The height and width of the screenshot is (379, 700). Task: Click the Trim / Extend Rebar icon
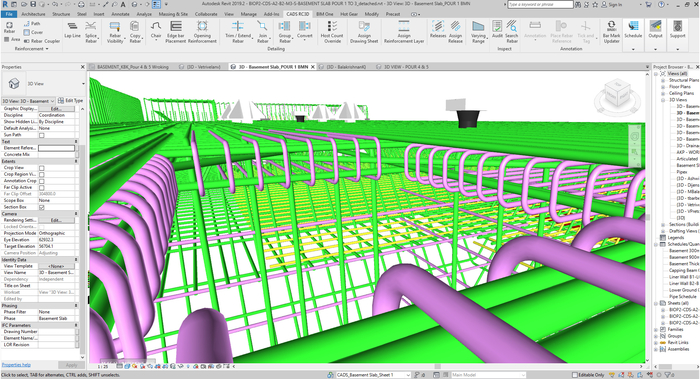click(238, 32)
